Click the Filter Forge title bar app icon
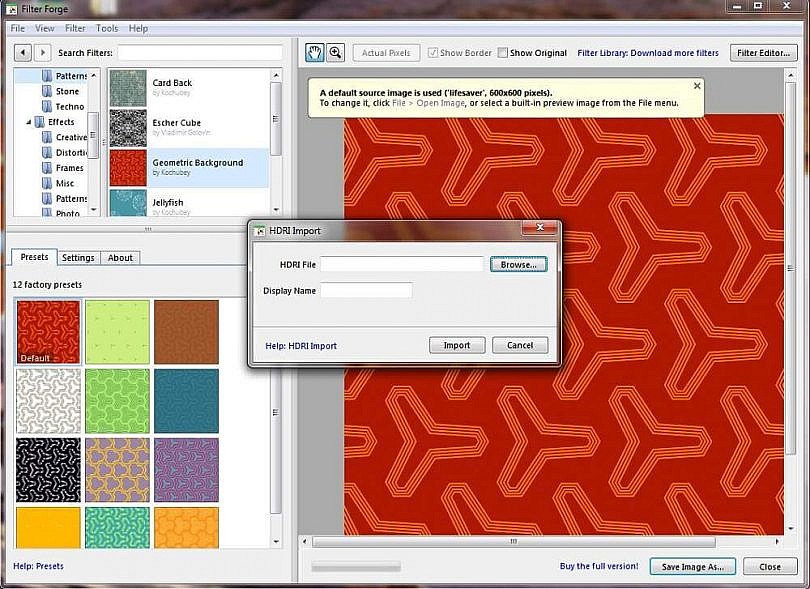The width and height of the screenshot is (810, 589). click(11, 9)
